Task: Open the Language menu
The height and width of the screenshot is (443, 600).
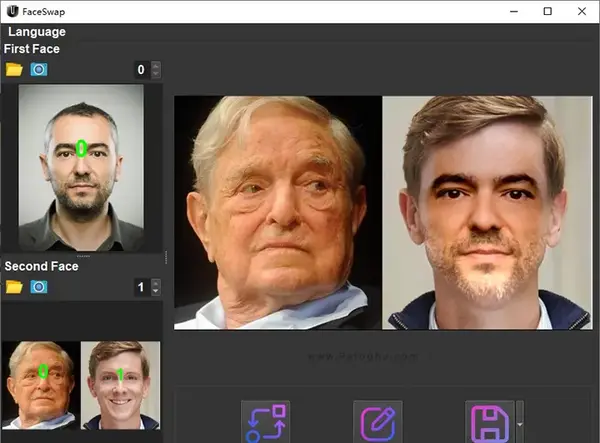Action: 37,32
